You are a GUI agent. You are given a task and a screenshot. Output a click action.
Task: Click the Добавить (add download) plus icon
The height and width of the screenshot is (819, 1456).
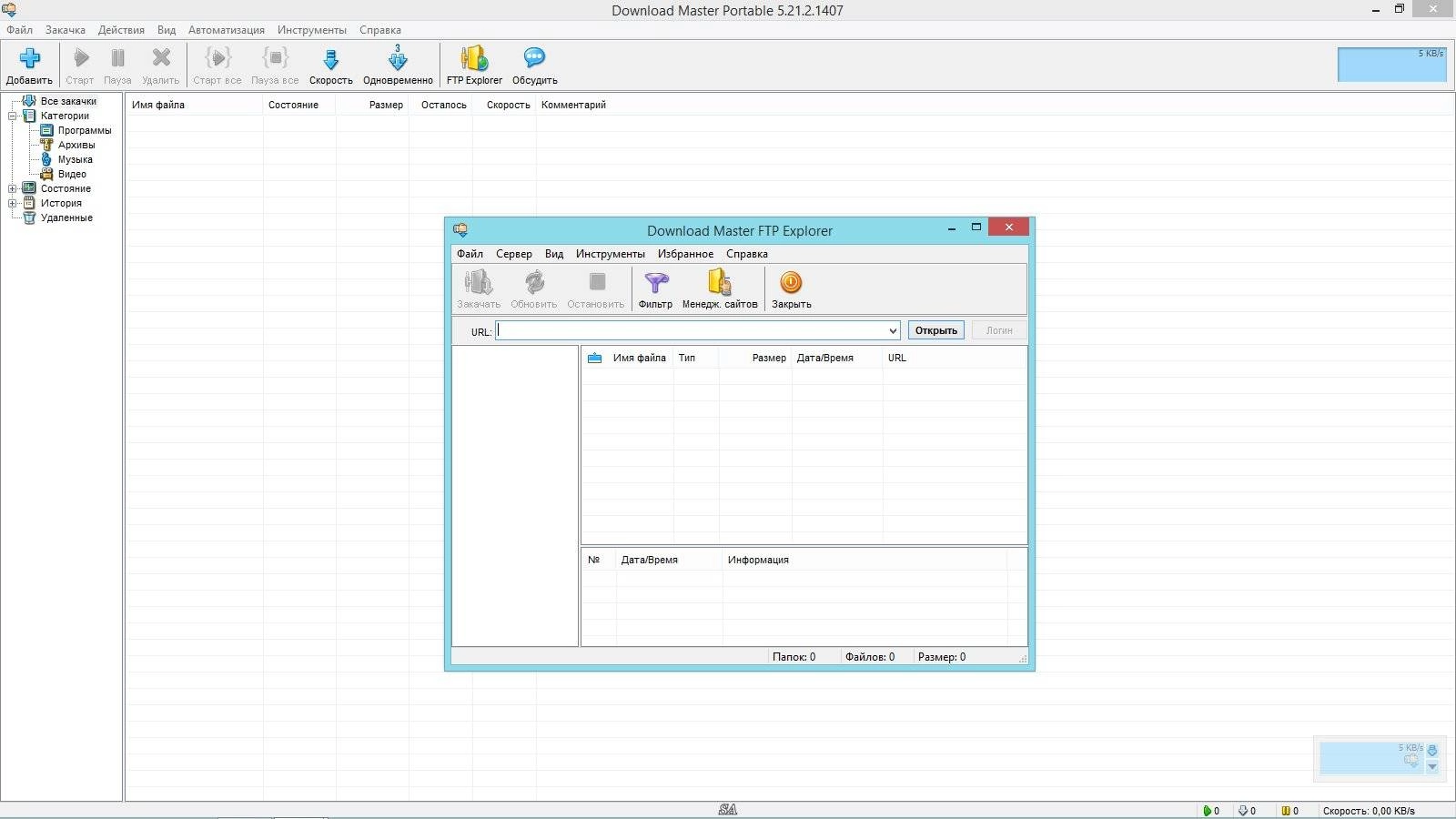coord(30,58)
